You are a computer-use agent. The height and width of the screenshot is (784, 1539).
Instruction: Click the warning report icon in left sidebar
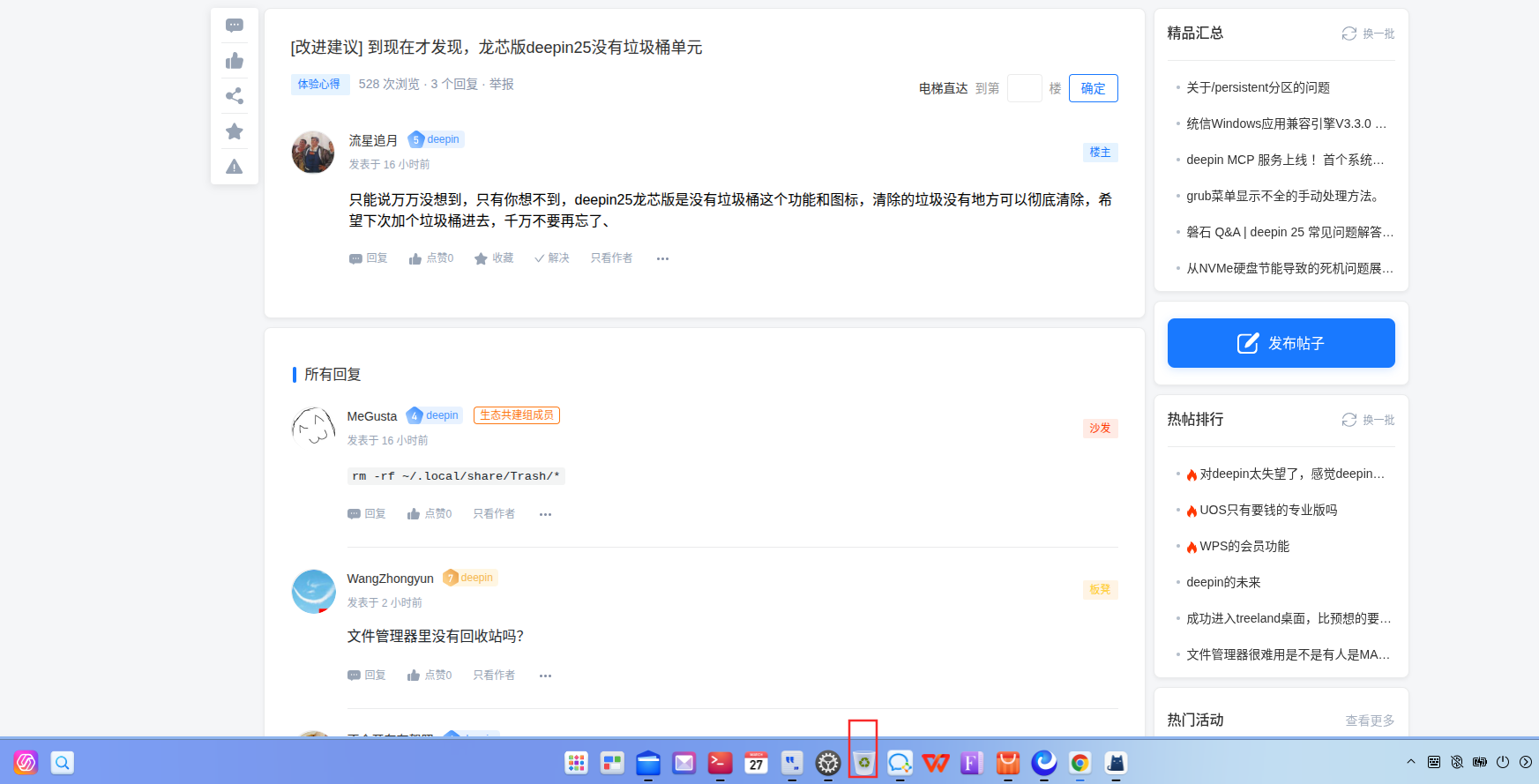point(235,167)
